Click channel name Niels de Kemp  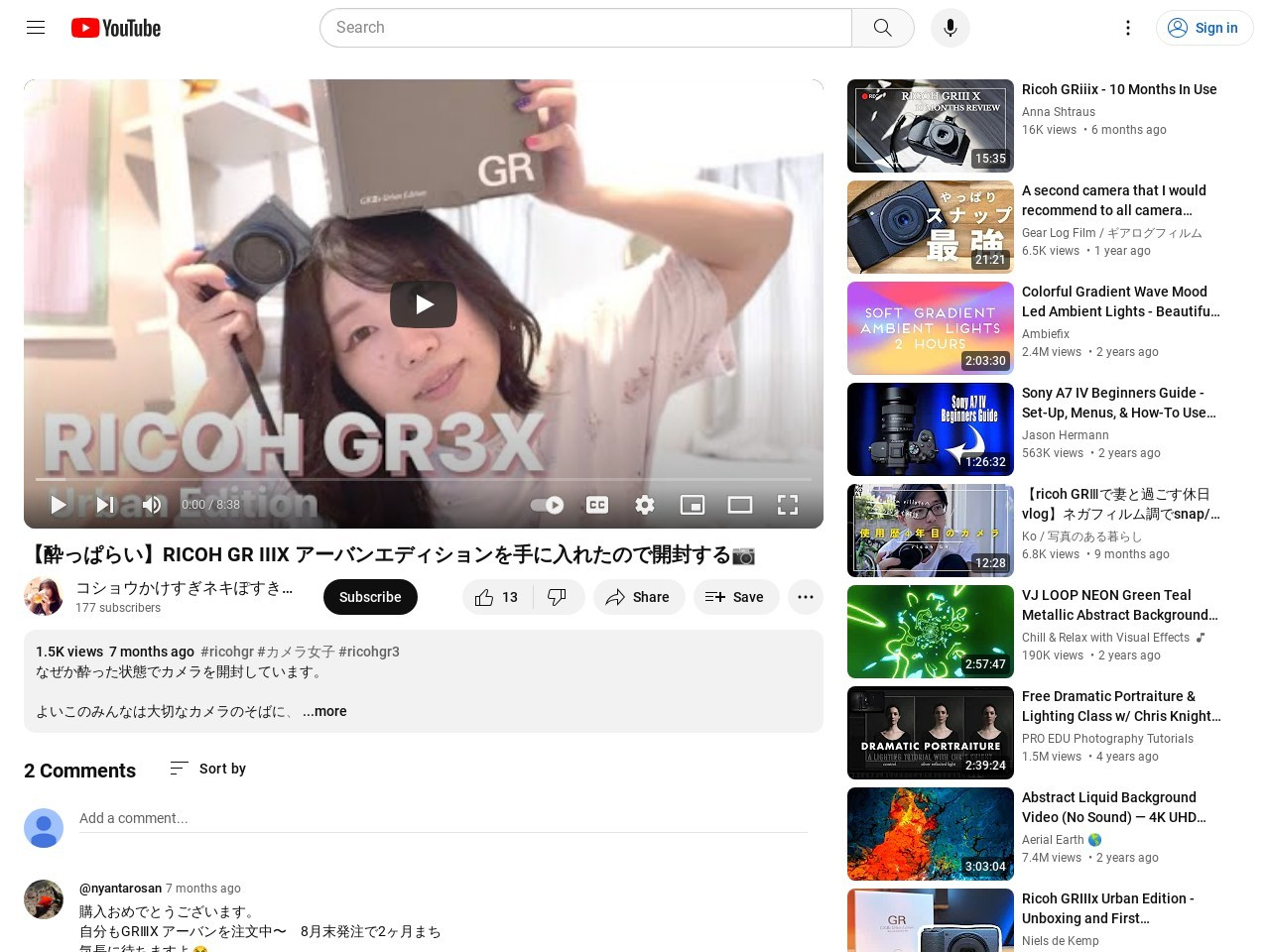pyautogui.click(x=1061, y=941)
